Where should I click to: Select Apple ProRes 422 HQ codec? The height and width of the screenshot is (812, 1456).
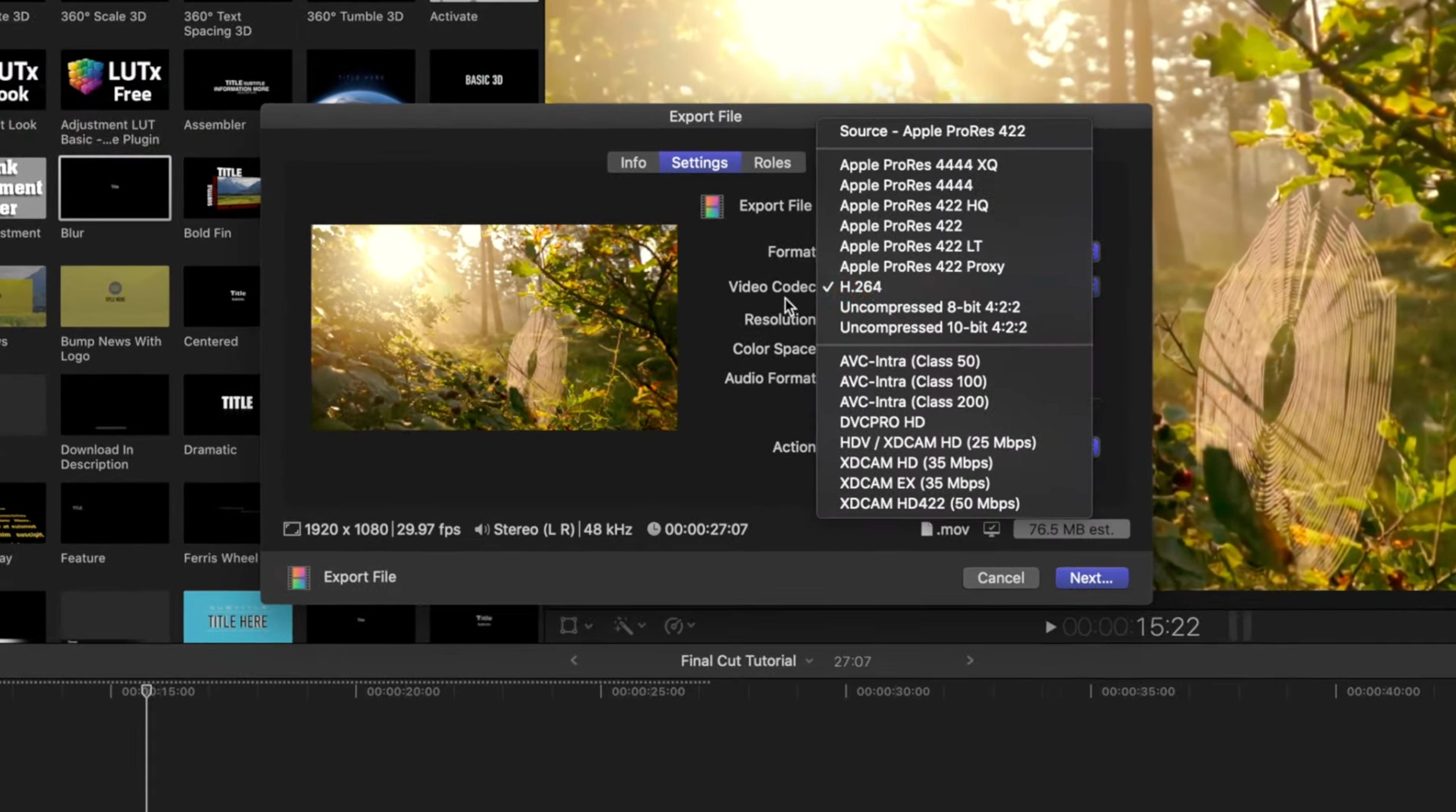click(x=914, y=205)
